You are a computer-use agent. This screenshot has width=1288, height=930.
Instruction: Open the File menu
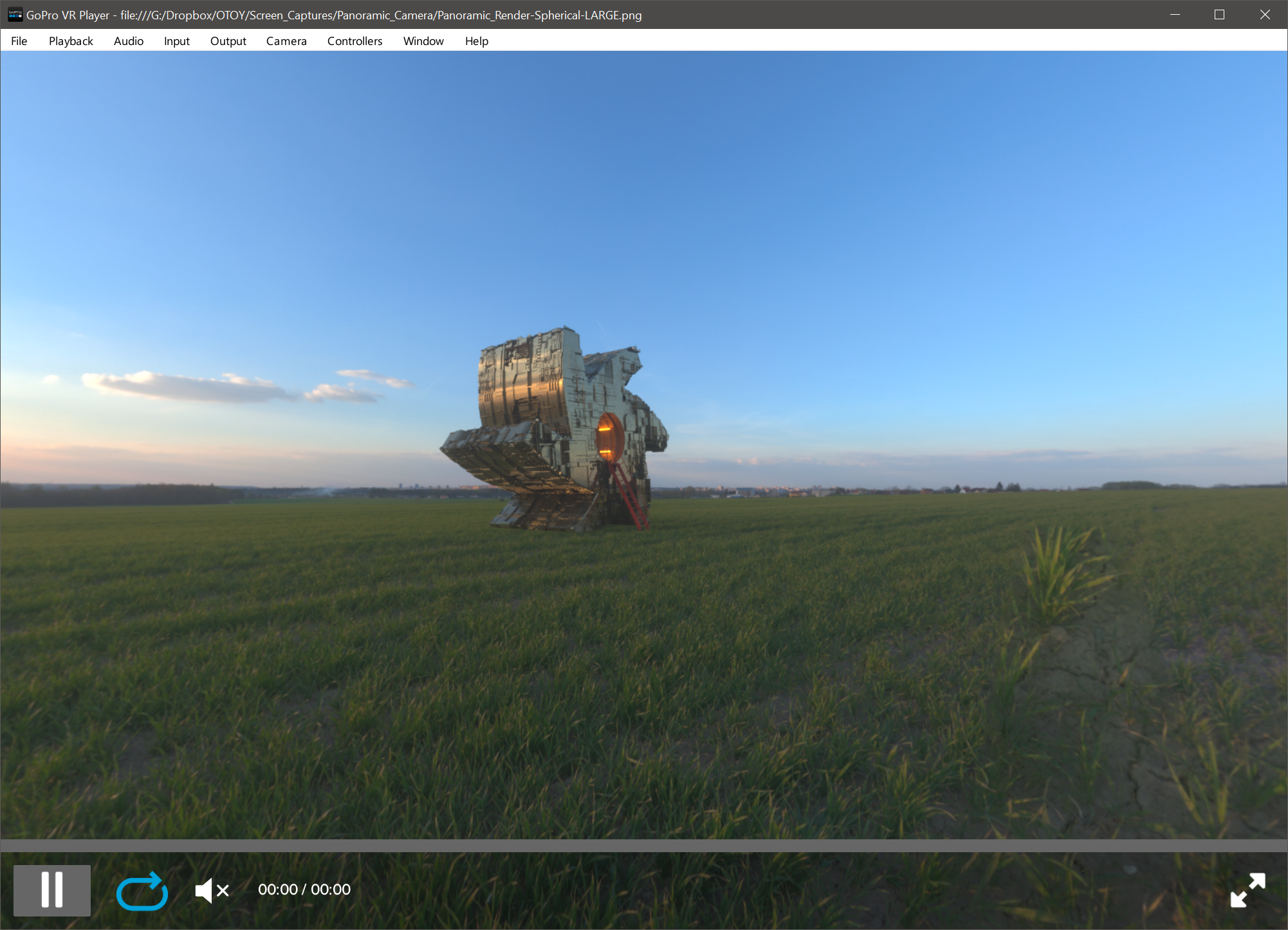point(19,41)
